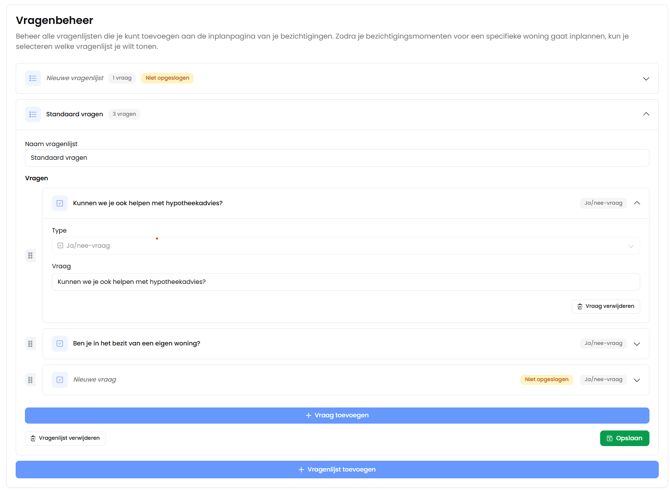Click the Vraag toevoegen button

(x=337, y=415)
